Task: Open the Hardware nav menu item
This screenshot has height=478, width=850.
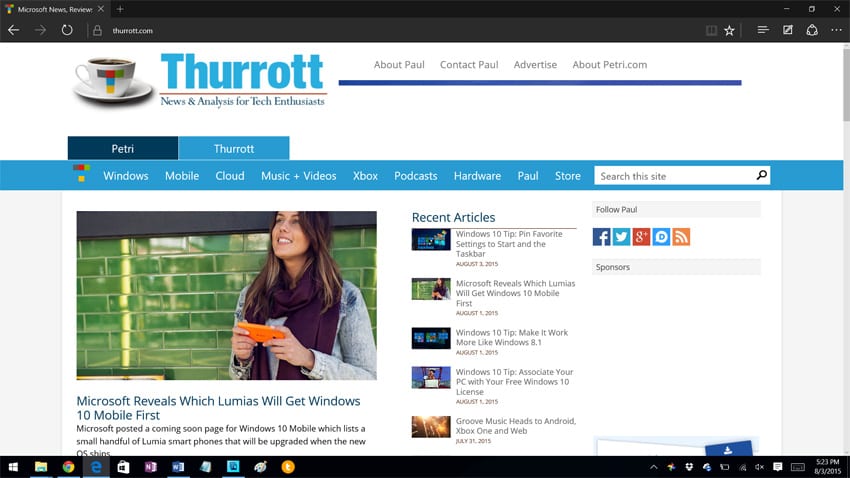Action: coord(477,176)
